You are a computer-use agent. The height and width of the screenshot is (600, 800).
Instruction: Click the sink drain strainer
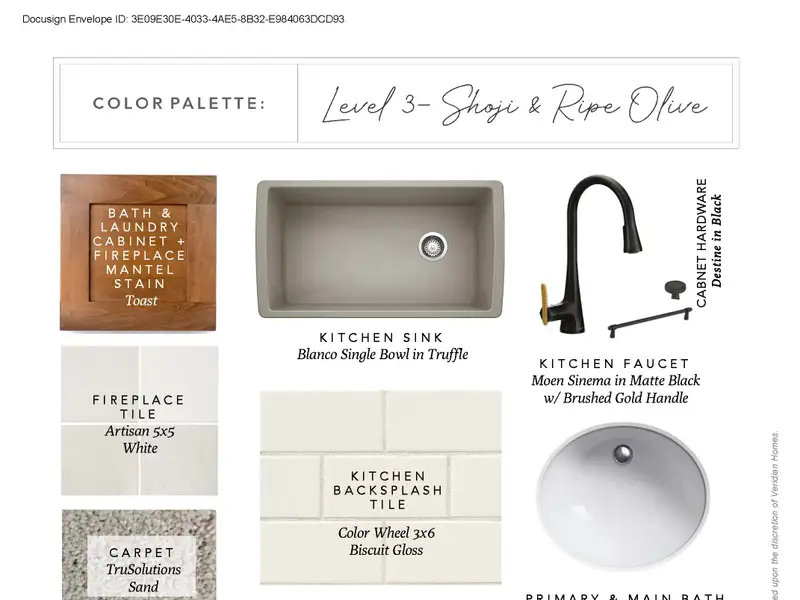433,246
